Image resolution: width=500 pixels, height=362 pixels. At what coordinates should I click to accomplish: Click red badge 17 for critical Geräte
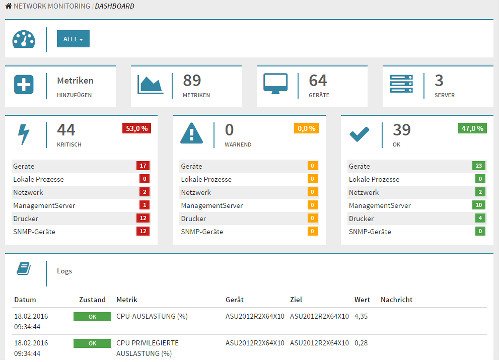click(143, 166)
